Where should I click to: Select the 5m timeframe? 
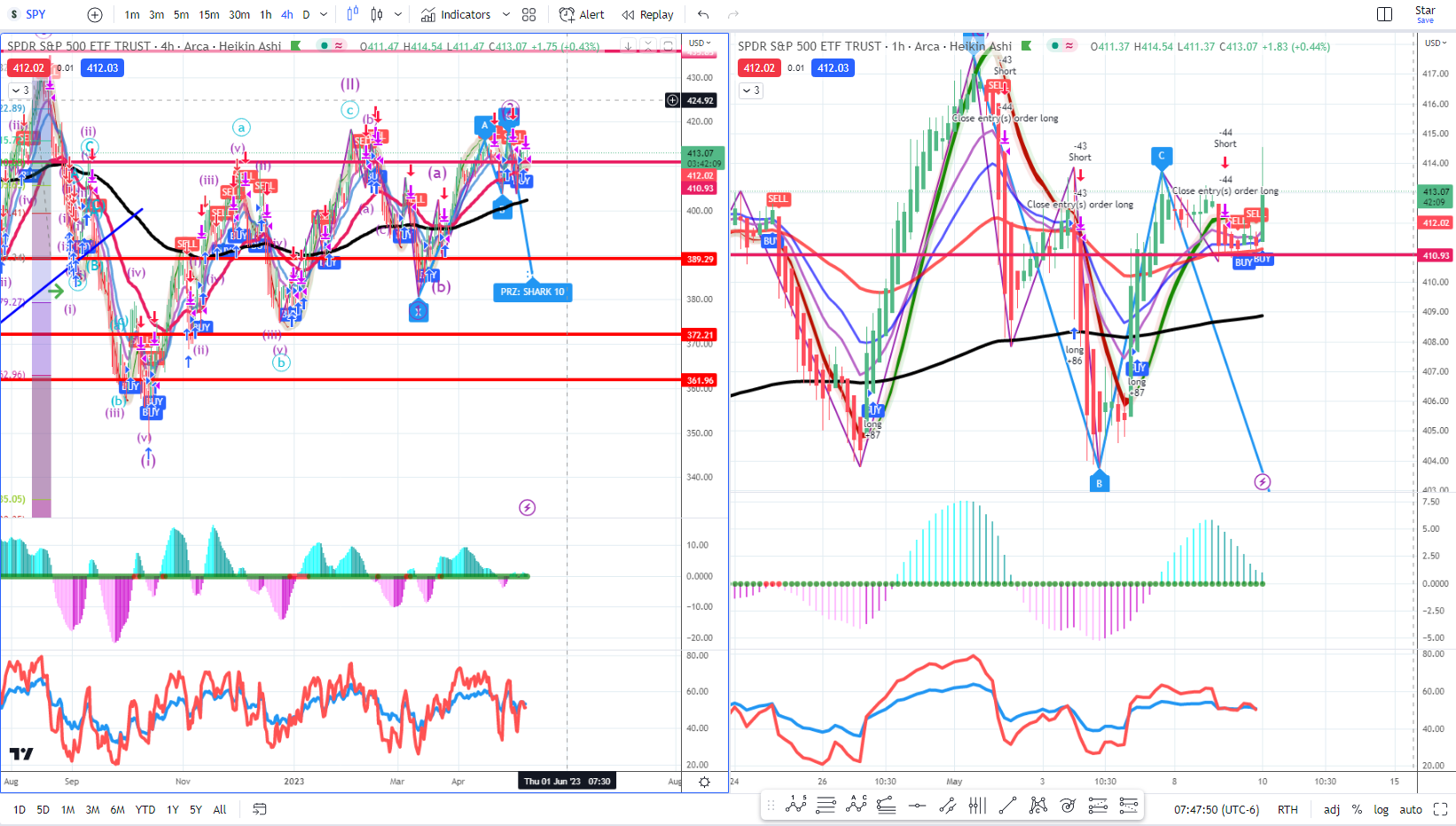[182, 14]
